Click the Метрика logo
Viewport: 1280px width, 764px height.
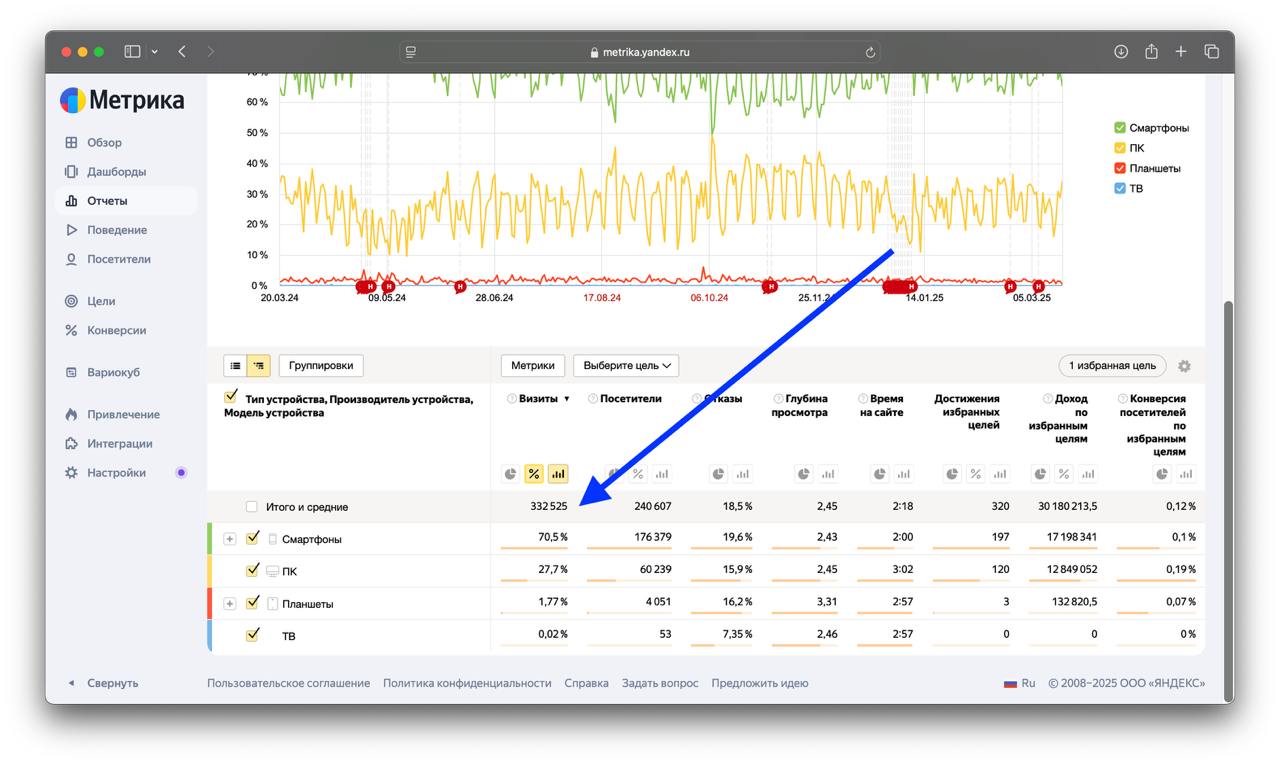click(x=122, y=100)
